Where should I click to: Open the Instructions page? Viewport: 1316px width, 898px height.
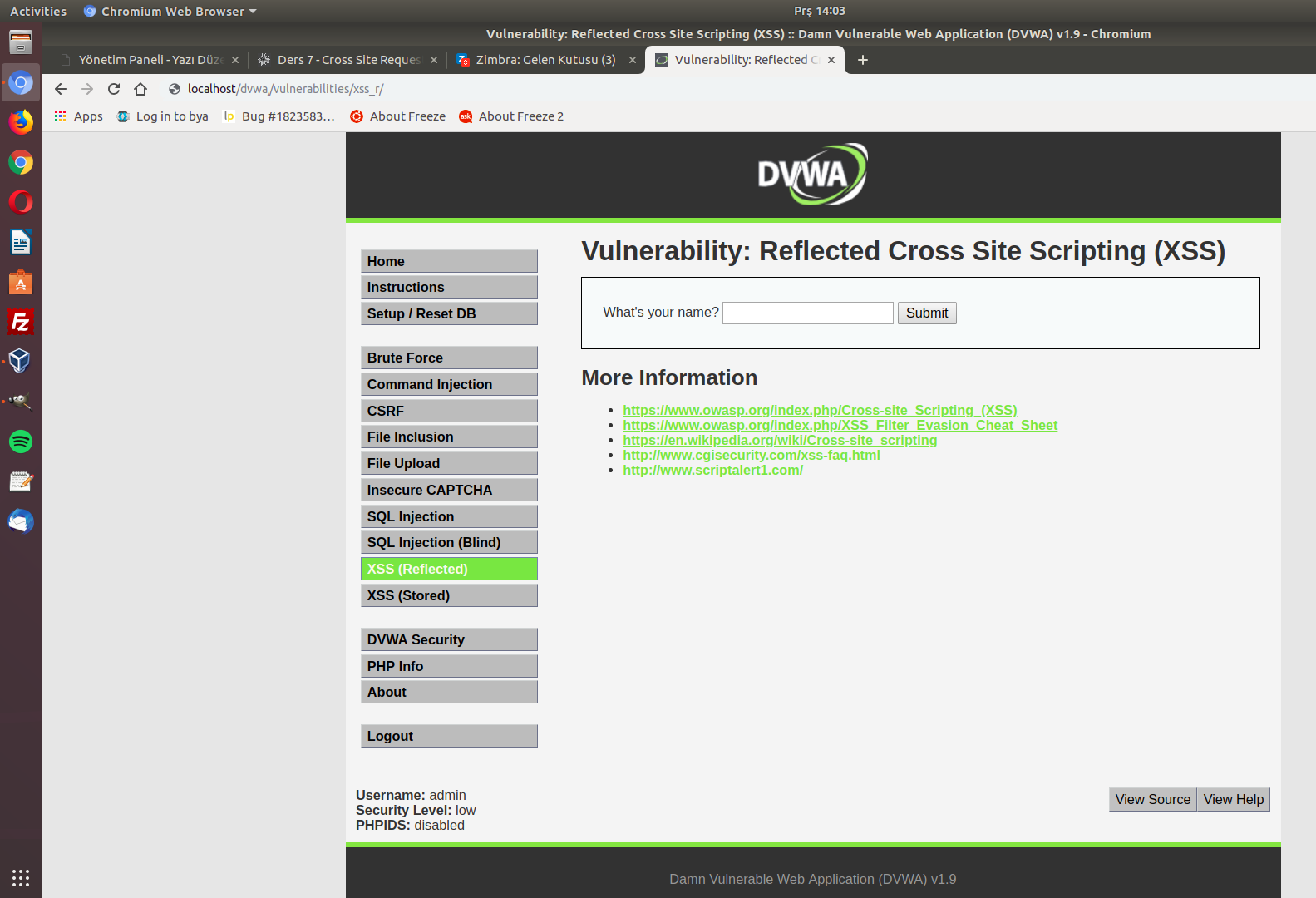click(x=449, y=287)
